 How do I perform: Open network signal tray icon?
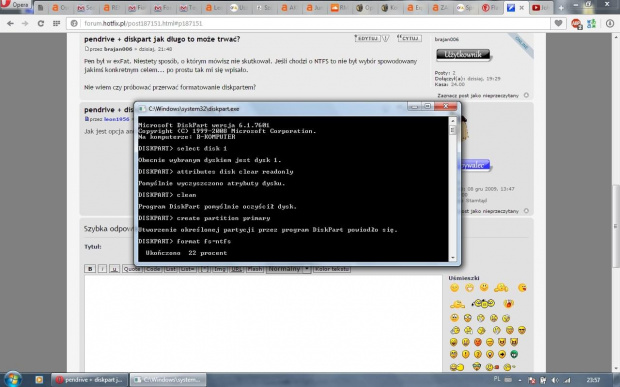(567, 380)
